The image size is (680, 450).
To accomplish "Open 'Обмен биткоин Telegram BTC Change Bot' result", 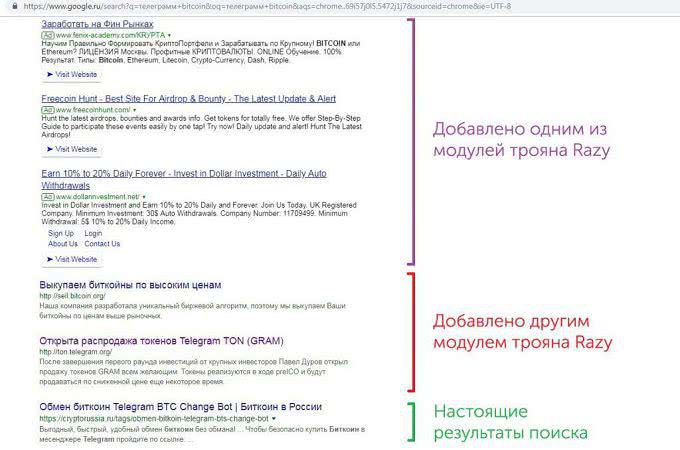I will click(180, 407).
